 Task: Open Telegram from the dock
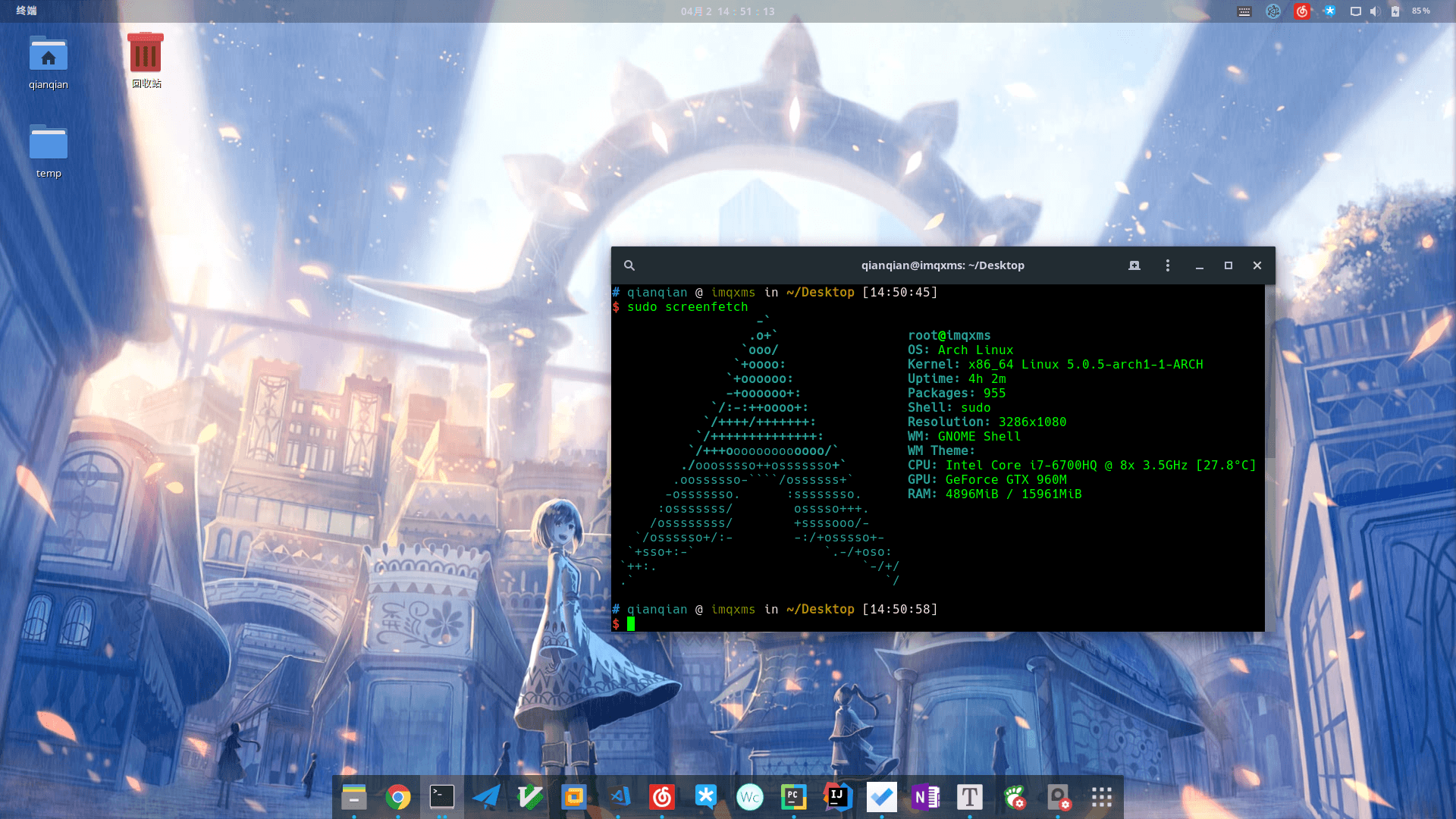pyautogui.click(x=486, y=797)
